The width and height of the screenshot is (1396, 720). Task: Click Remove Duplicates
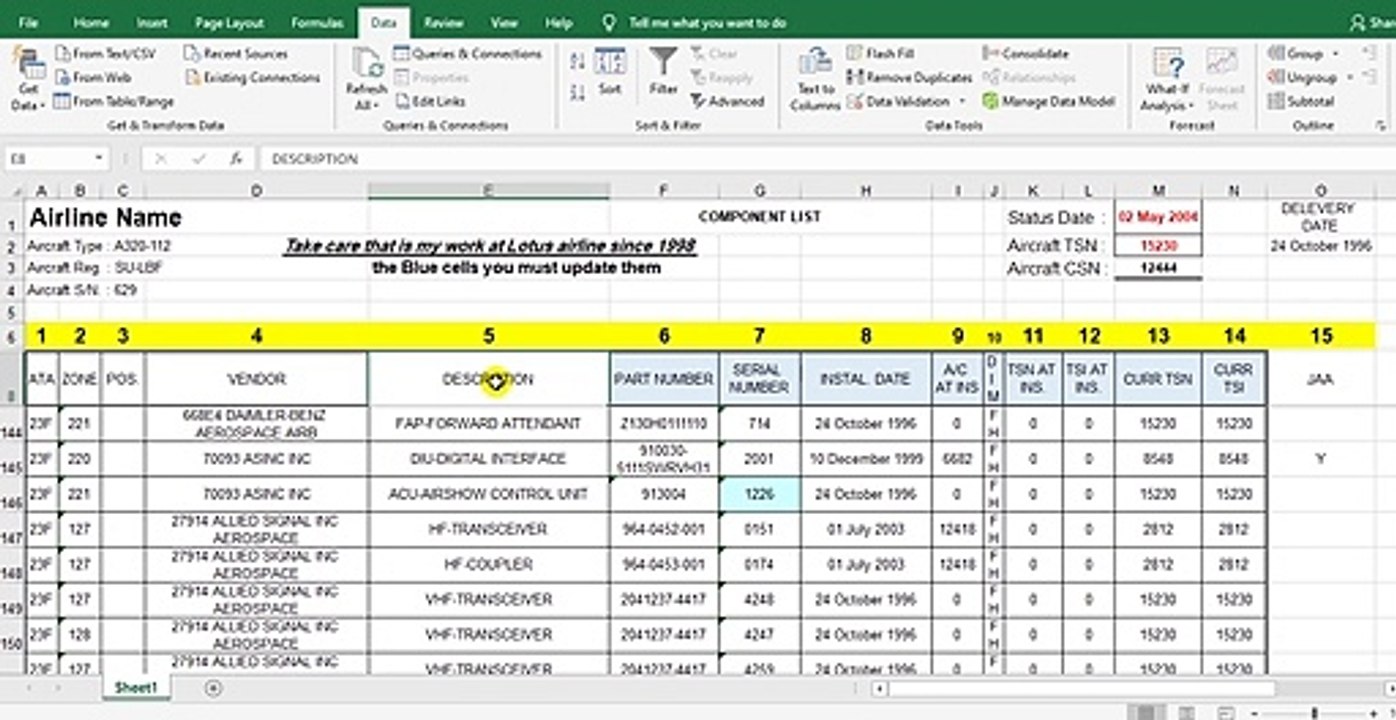(x=909, y=77)
